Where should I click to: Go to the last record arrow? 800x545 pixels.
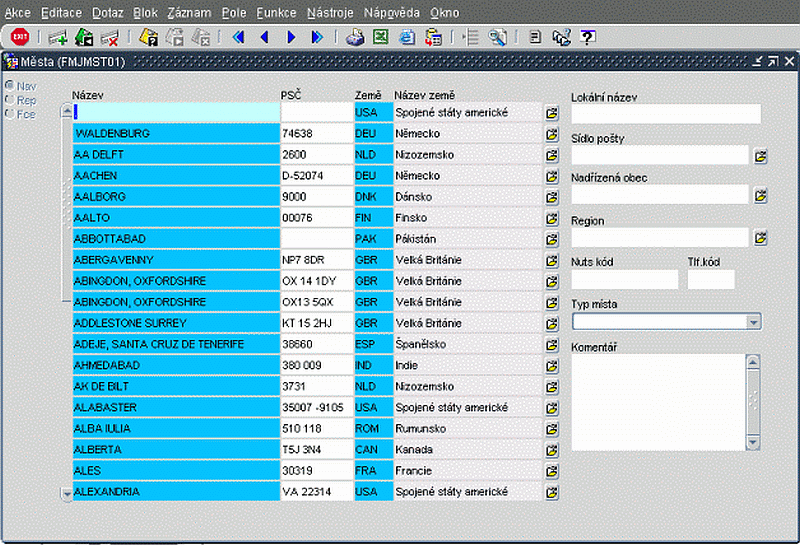(x=317, y=37)
